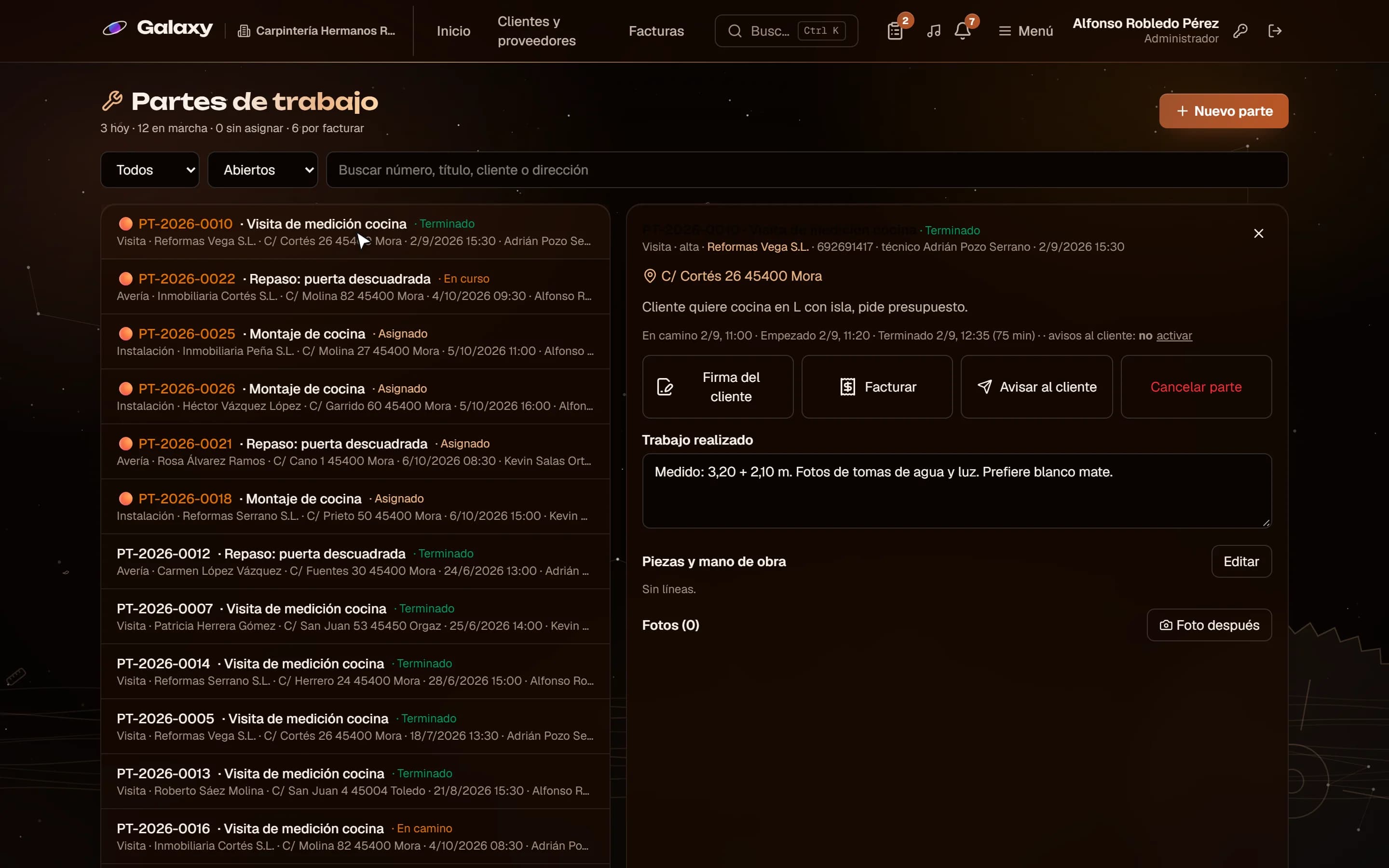The width and height of the screenshot is (1389, 868).
Task: Click the logout arrow icon
Action: pyautogui.click(x=1275, y=30)
